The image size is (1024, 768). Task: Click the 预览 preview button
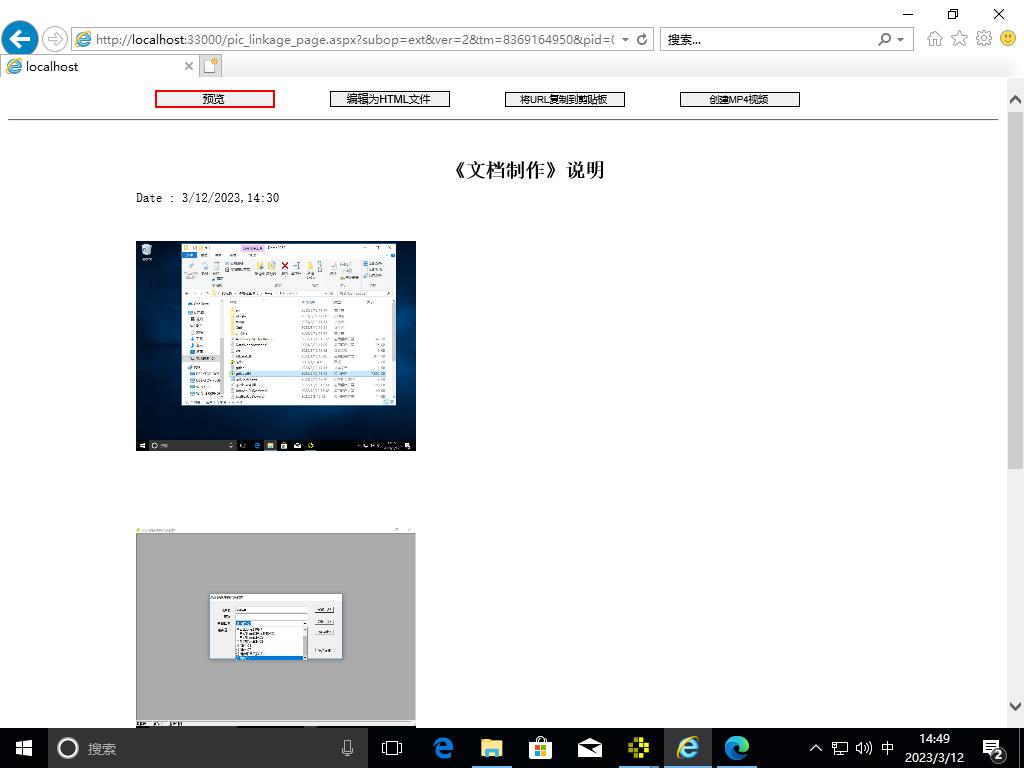tap(214, 99)
